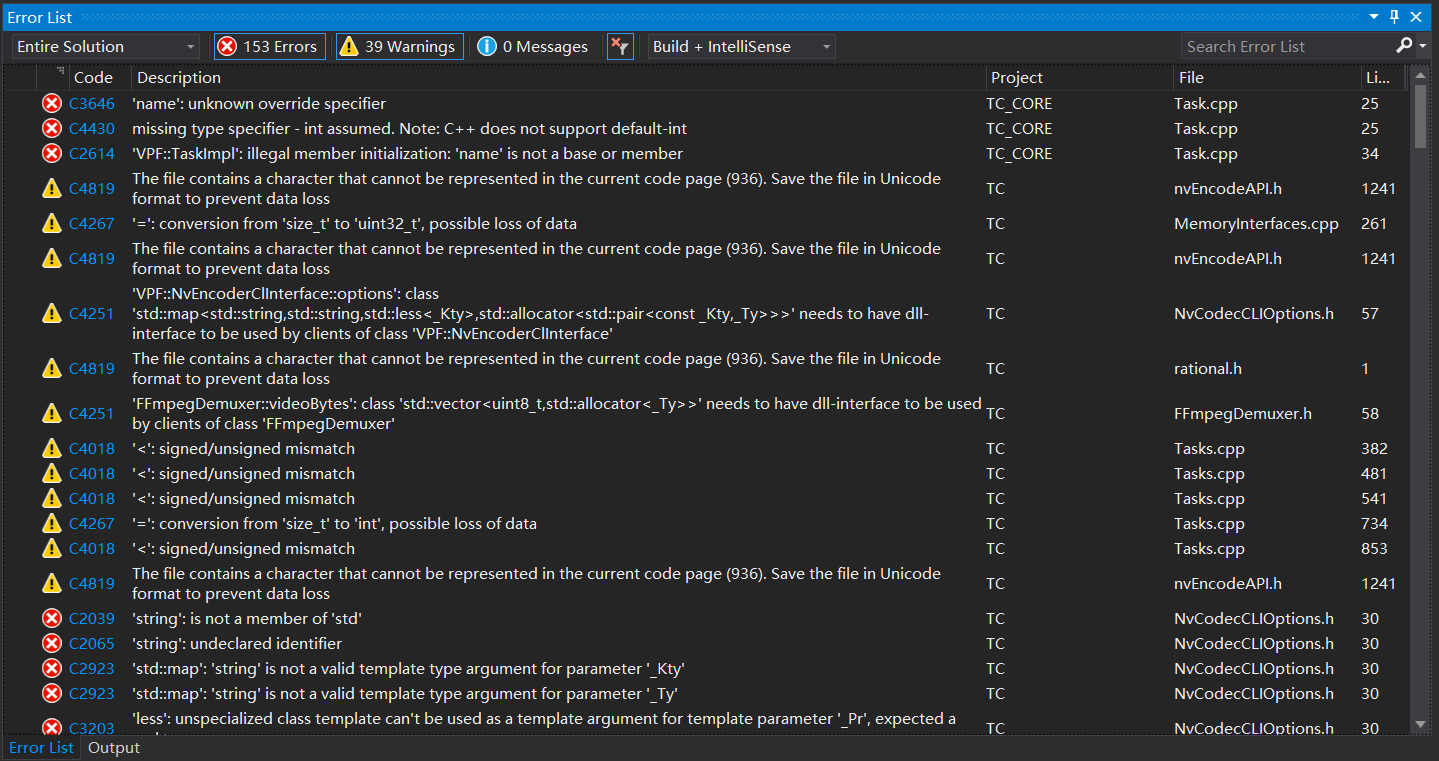1439x761 pixels.
Task: Open the window position dropdown arrow
Action: 1372,16
